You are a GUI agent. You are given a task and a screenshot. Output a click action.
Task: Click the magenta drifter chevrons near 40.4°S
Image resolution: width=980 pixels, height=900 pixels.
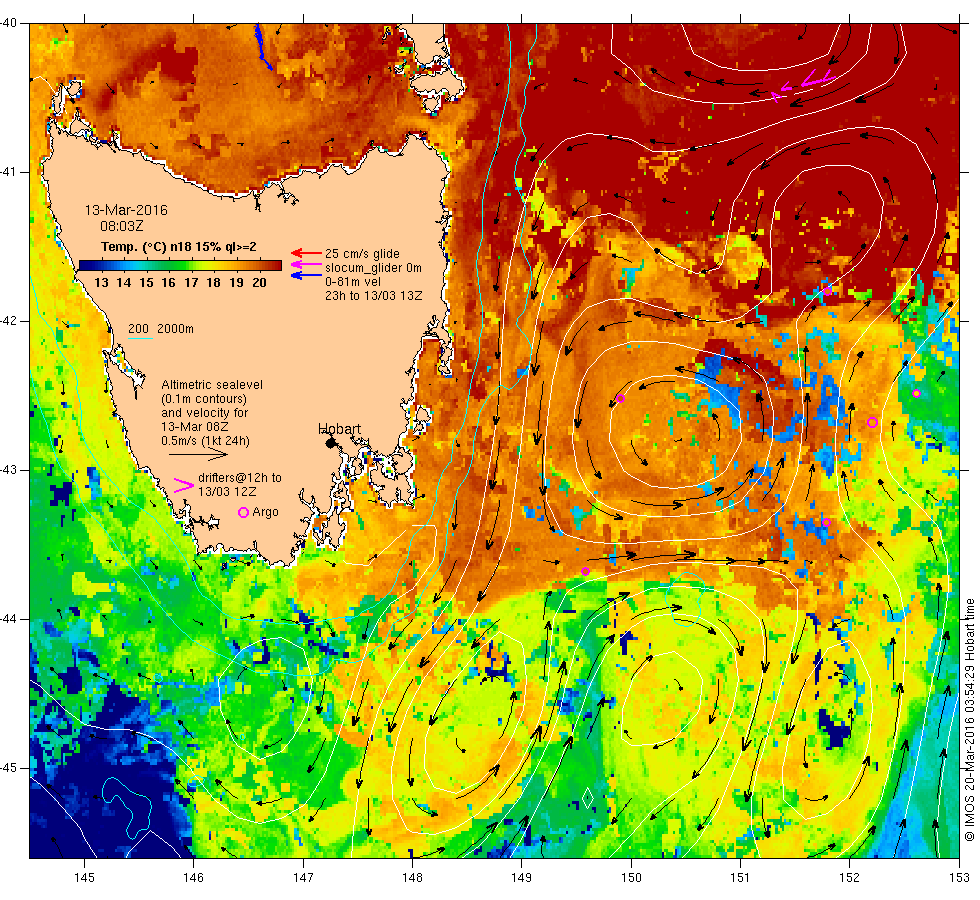click(x=802, y=85)
